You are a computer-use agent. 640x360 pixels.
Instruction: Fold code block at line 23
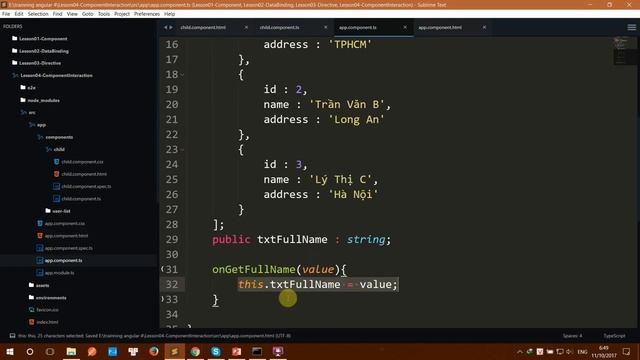coord(182,150)
